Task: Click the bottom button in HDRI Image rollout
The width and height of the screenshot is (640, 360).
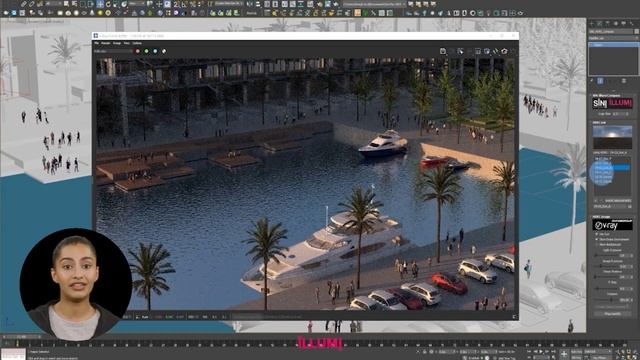Action: [x=613, y=313]
